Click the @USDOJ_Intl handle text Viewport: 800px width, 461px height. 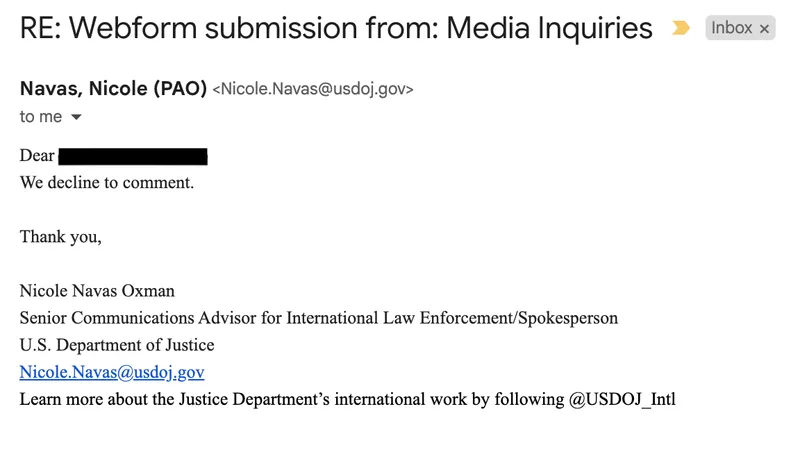[x=622, y=399]
